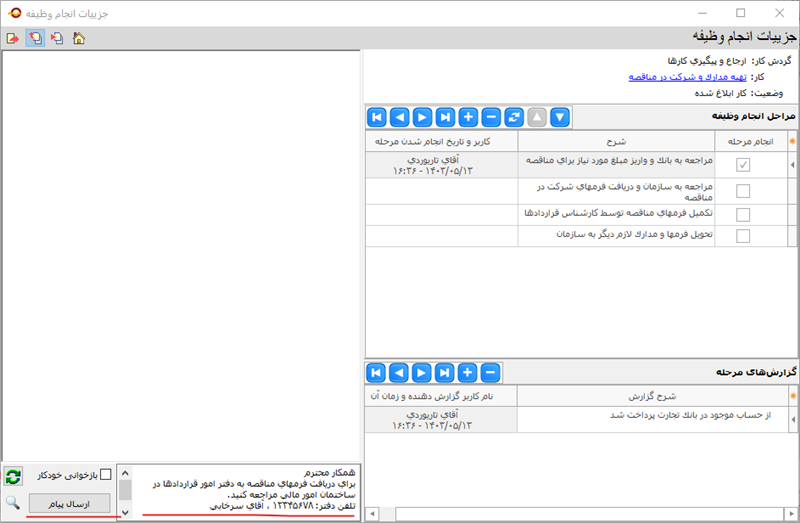Screen dimensions: 800x523
Task: Add a new stage with the plus icon
Action: coord(468,117)
